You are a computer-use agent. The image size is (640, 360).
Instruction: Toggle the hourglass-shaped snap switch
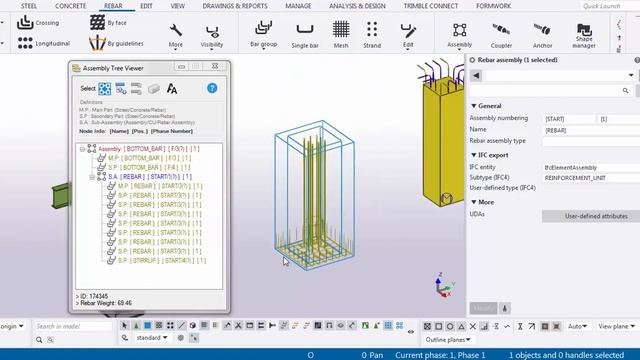(x=520, y=326)
